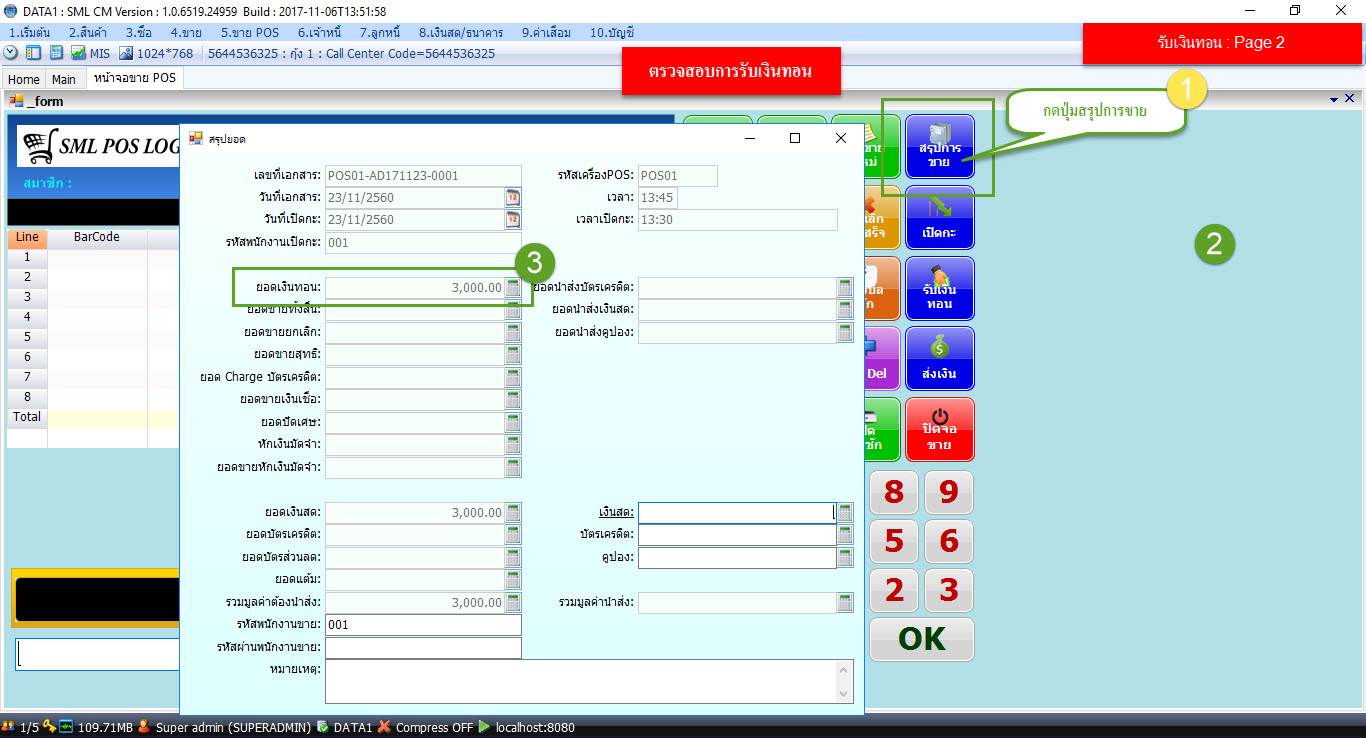Click the เปิดกะ open shift button
The image size is (1366, 738).
pyautogui.click(x=939, y=218)
